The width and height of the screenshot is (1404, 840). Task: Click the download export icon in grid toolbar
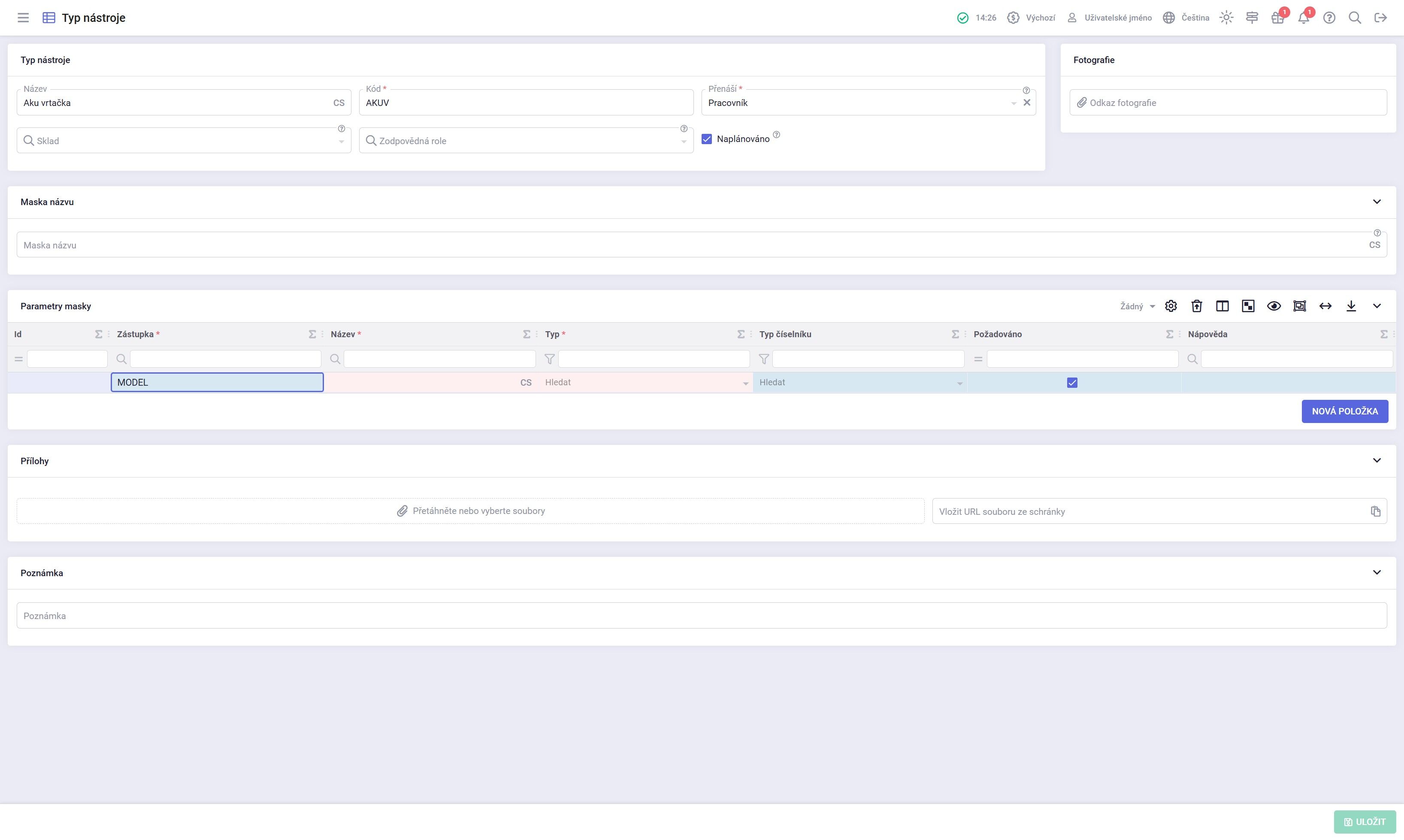(1351, 306)
